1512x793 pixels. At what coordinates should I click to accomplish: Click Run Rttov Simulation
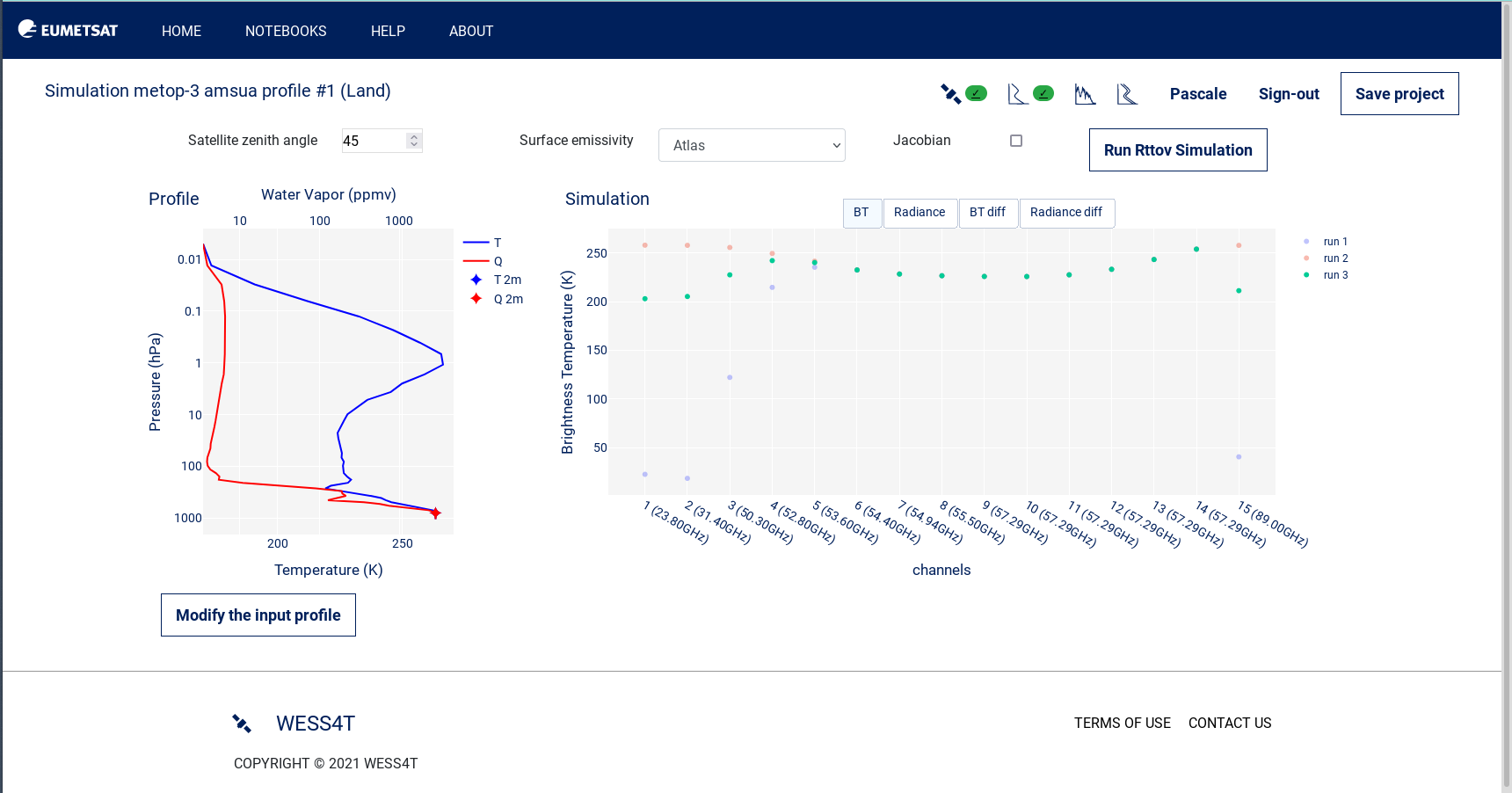pos(1177,149)
